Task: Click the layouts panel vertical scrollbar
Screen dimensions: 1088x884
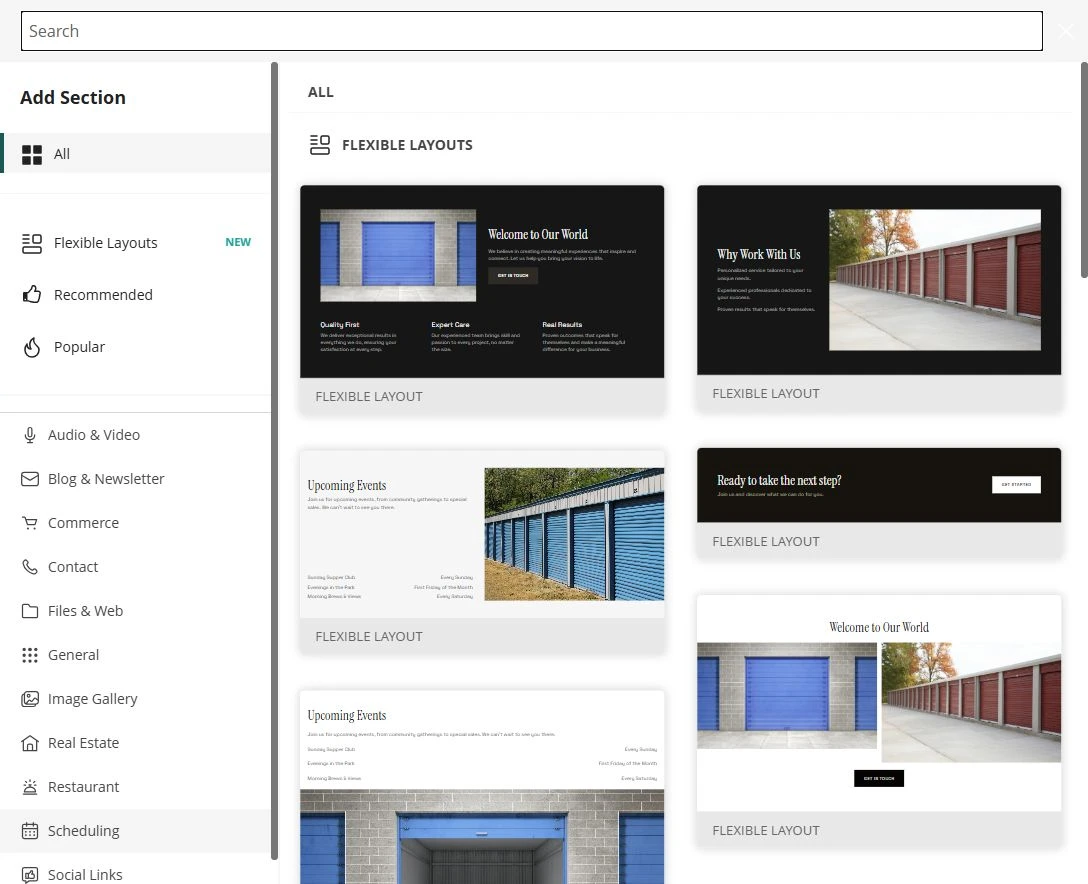Action: [1084, 170]
